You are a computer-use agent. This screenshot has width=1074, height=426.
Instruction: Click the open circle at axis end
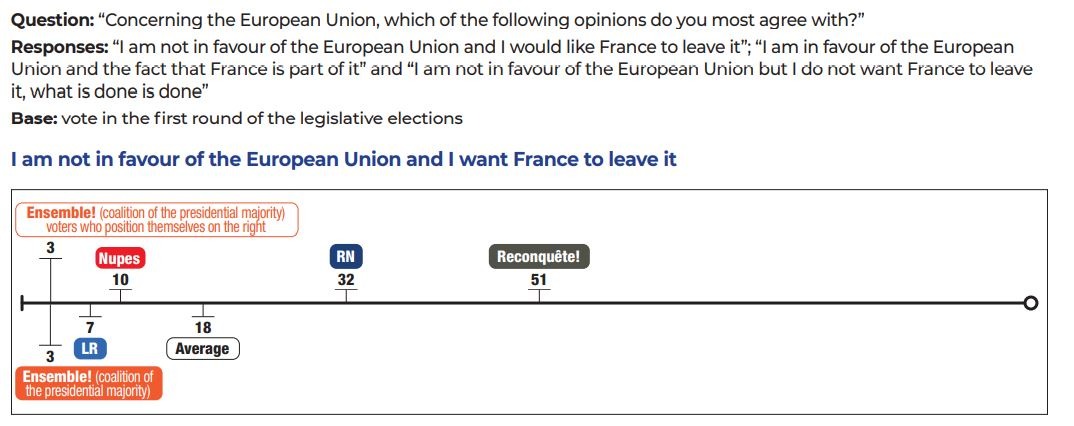point(1031,303)
